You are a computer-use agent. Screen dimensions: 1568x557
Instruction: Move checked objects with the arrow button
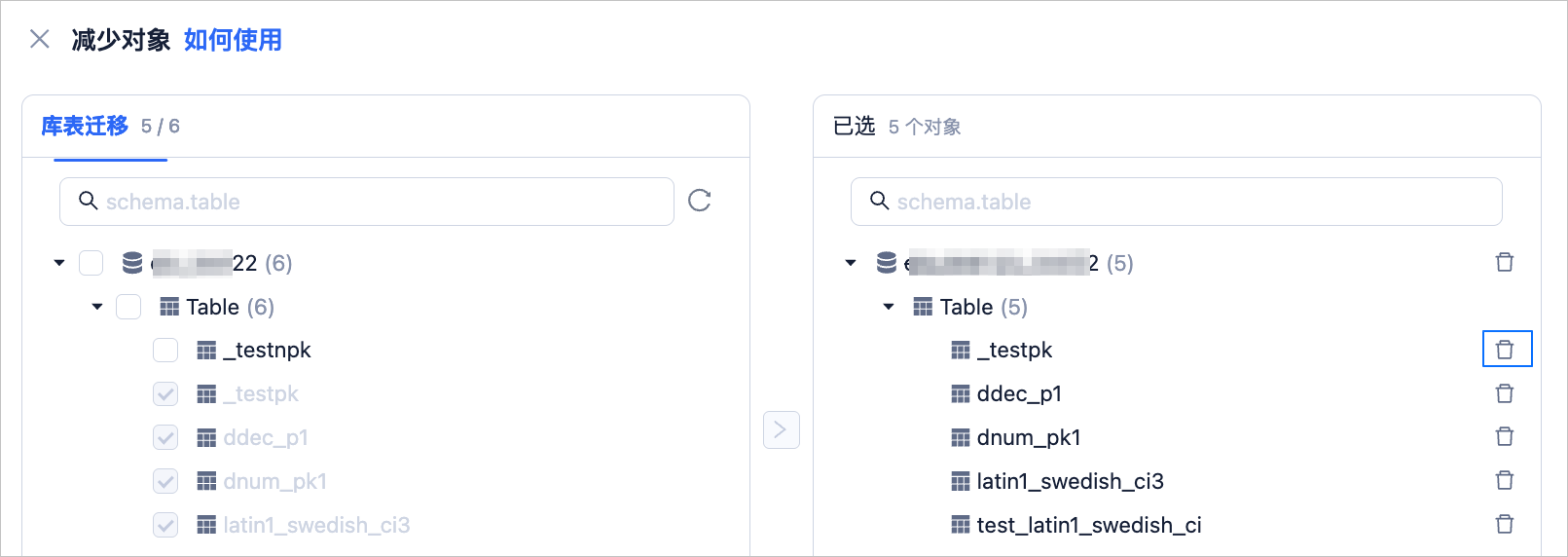(x=782, y=429)
